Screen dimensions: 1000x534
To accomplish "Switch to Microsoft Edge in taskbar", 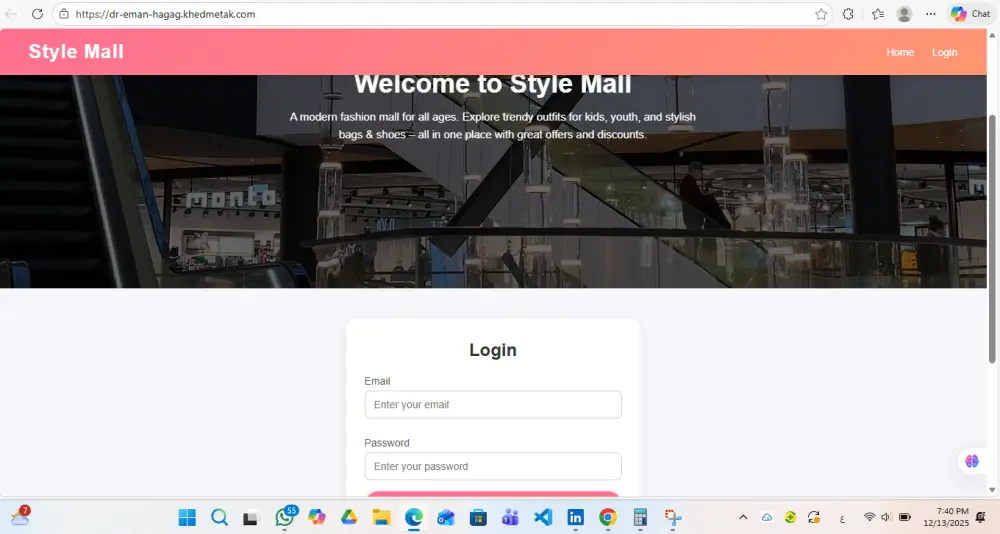I will click(x=413, y=517).
